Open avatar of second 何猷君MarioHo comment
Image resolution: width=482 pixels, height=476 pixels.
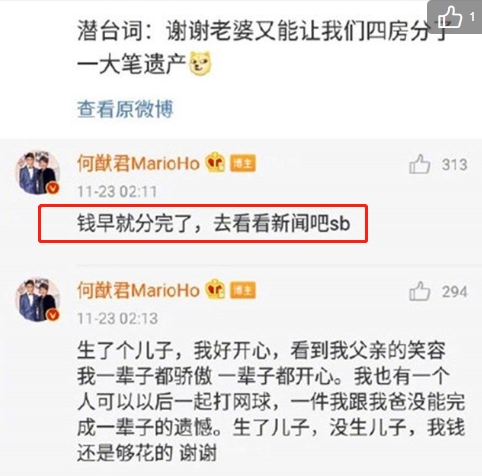point(38,300)
